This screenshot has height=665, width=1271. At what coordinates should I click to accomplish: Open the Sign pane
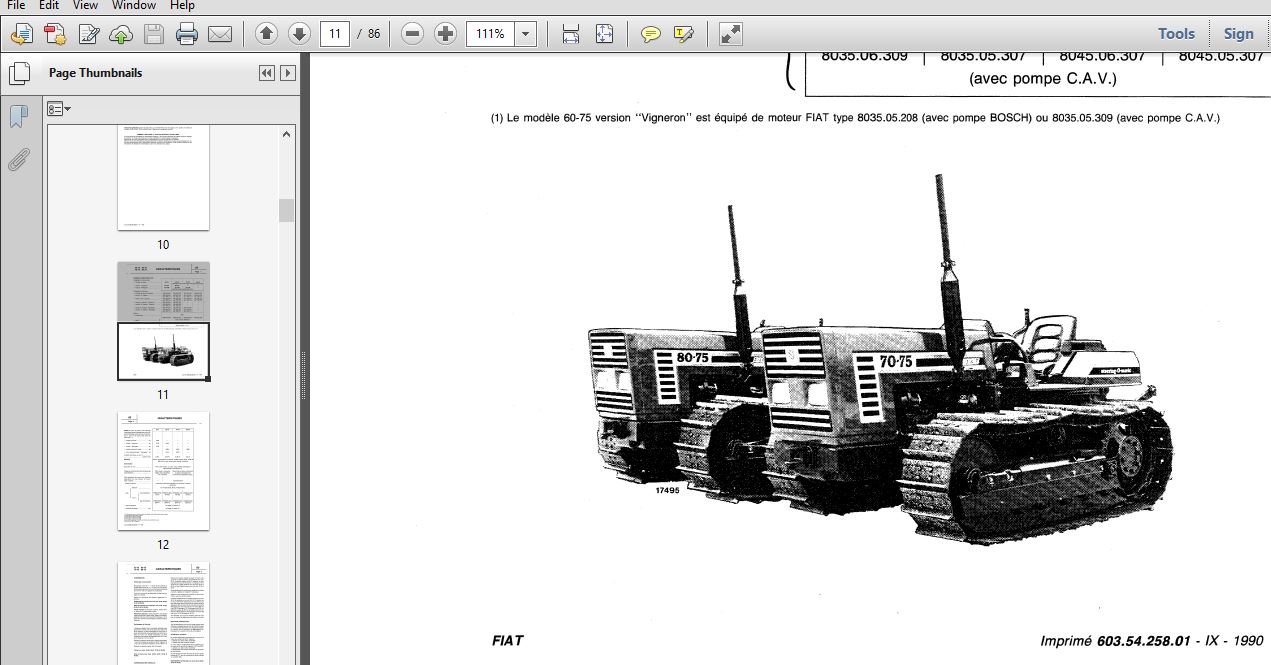point(1238,34)
